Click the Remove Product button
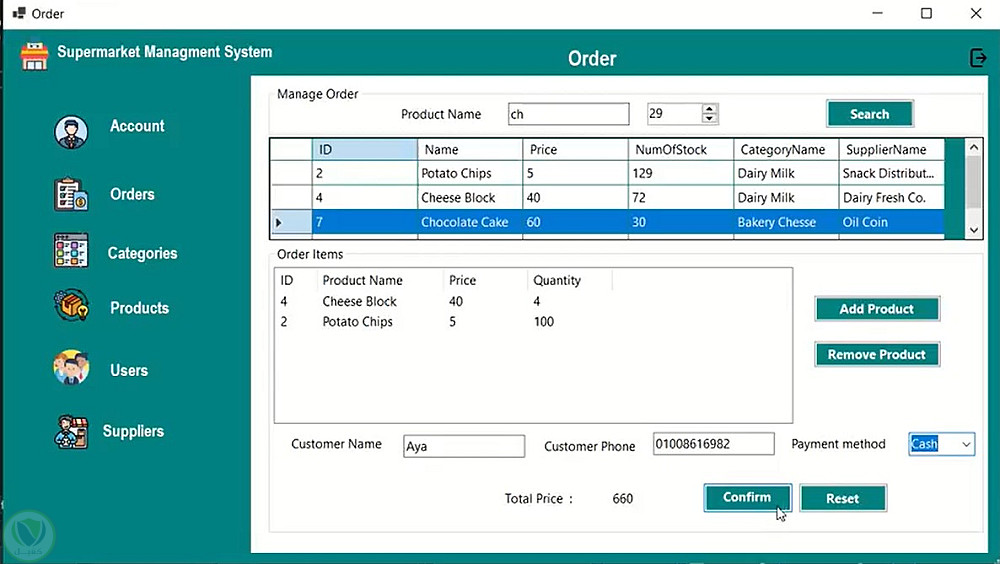This screenshot has width=1000, height=564. point(877,354)
